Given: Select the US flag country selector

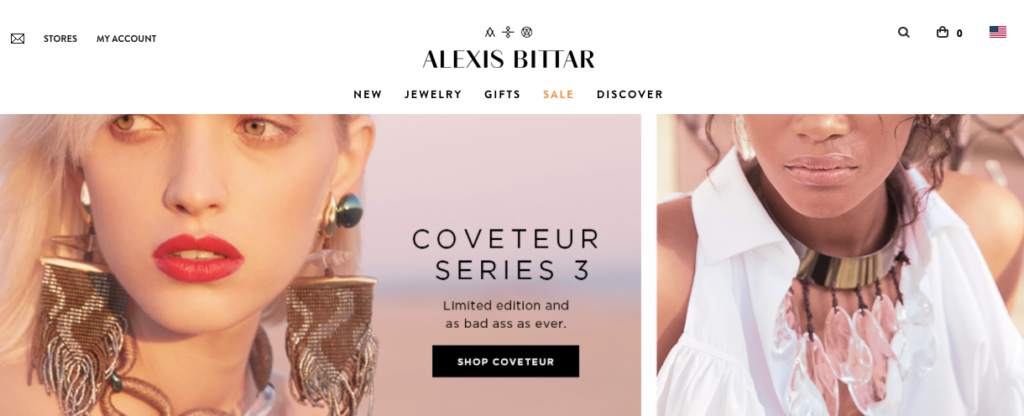Looking at the screenshot, I should click(x=997, y=32).
